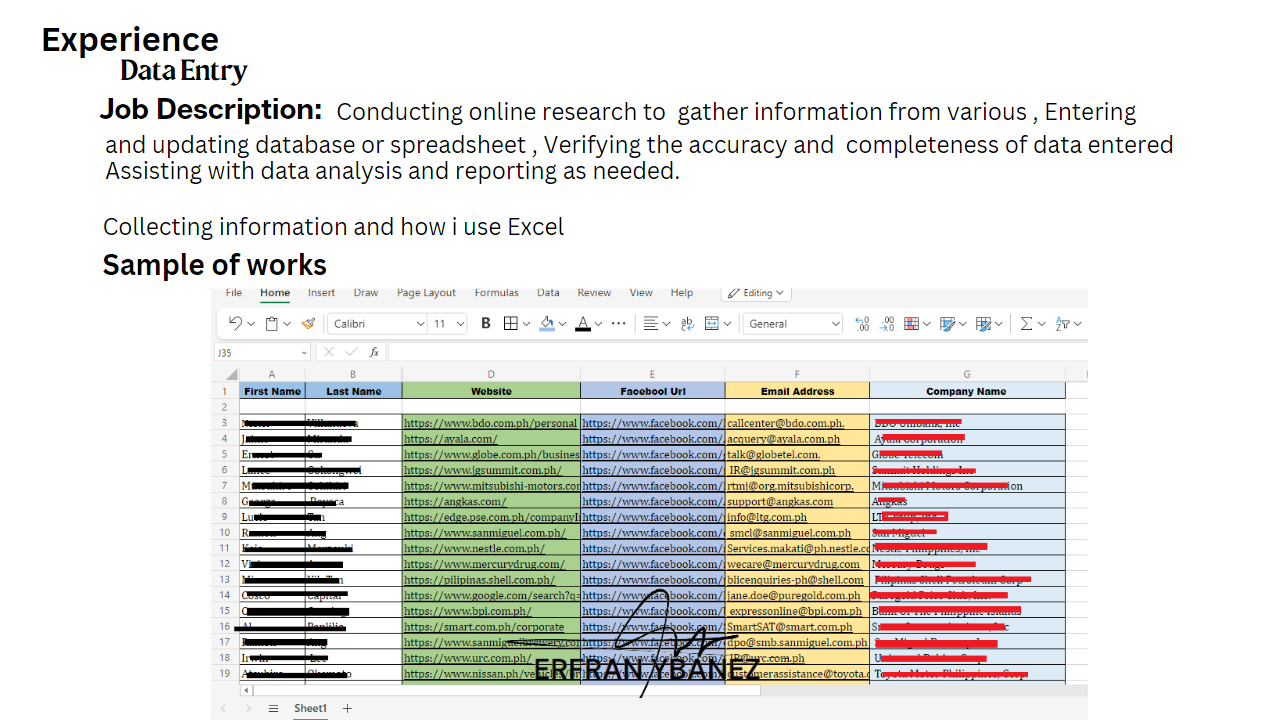Click the Cancel X beside the formula bar

click(x=328, y=352)
